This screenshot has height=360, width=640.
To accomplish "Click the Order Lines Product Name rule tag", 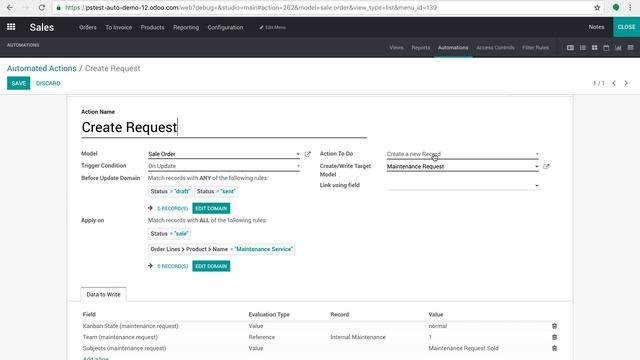I will 222,249.
